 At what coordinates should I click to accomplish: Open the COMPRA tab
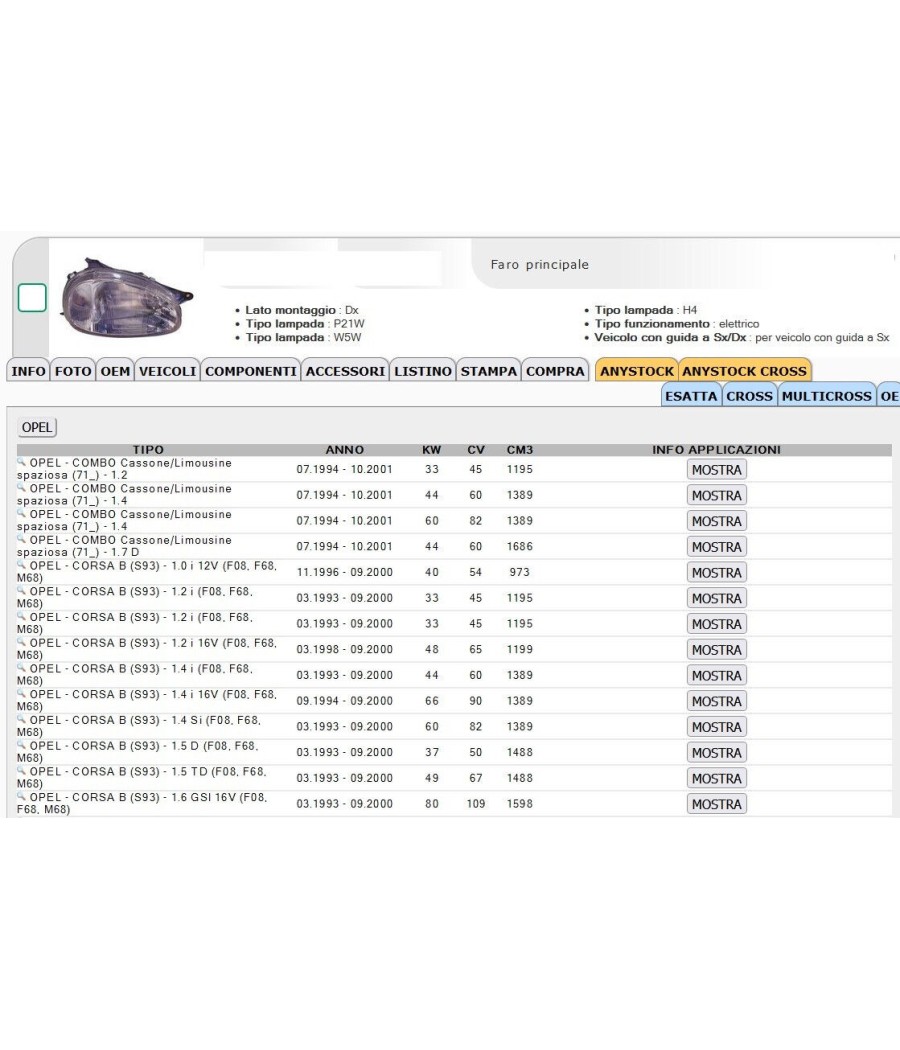[x=555, y=371]
